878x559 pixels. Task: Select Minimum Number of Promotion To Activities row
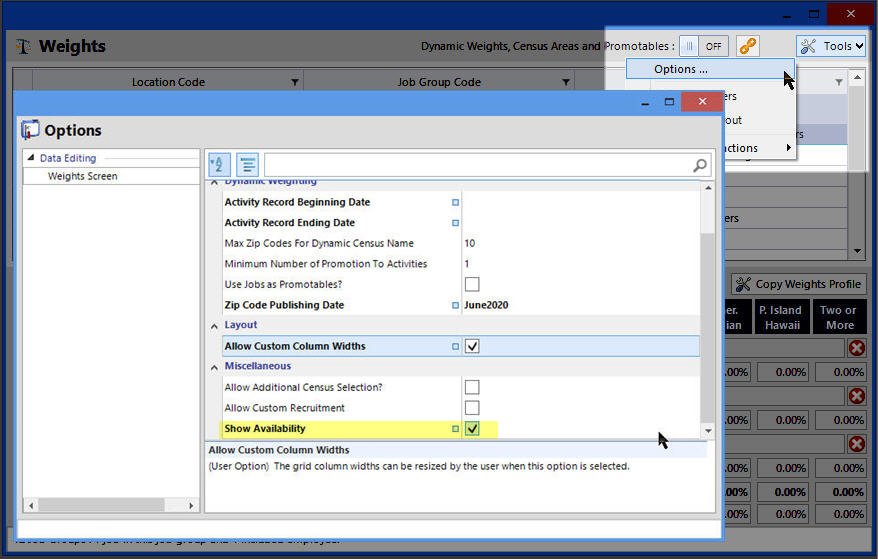pyautogui.click(x=325, y=264)
